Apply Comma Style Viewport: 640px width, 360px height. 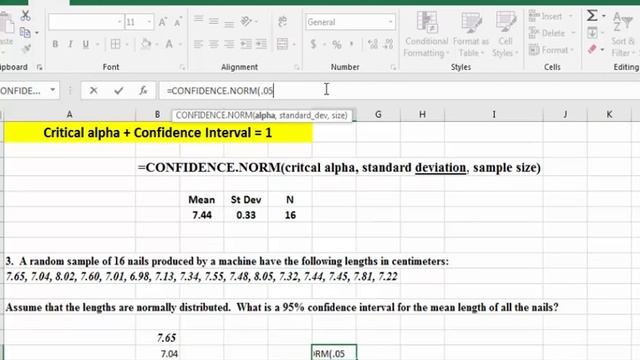[x=352, y=43]
